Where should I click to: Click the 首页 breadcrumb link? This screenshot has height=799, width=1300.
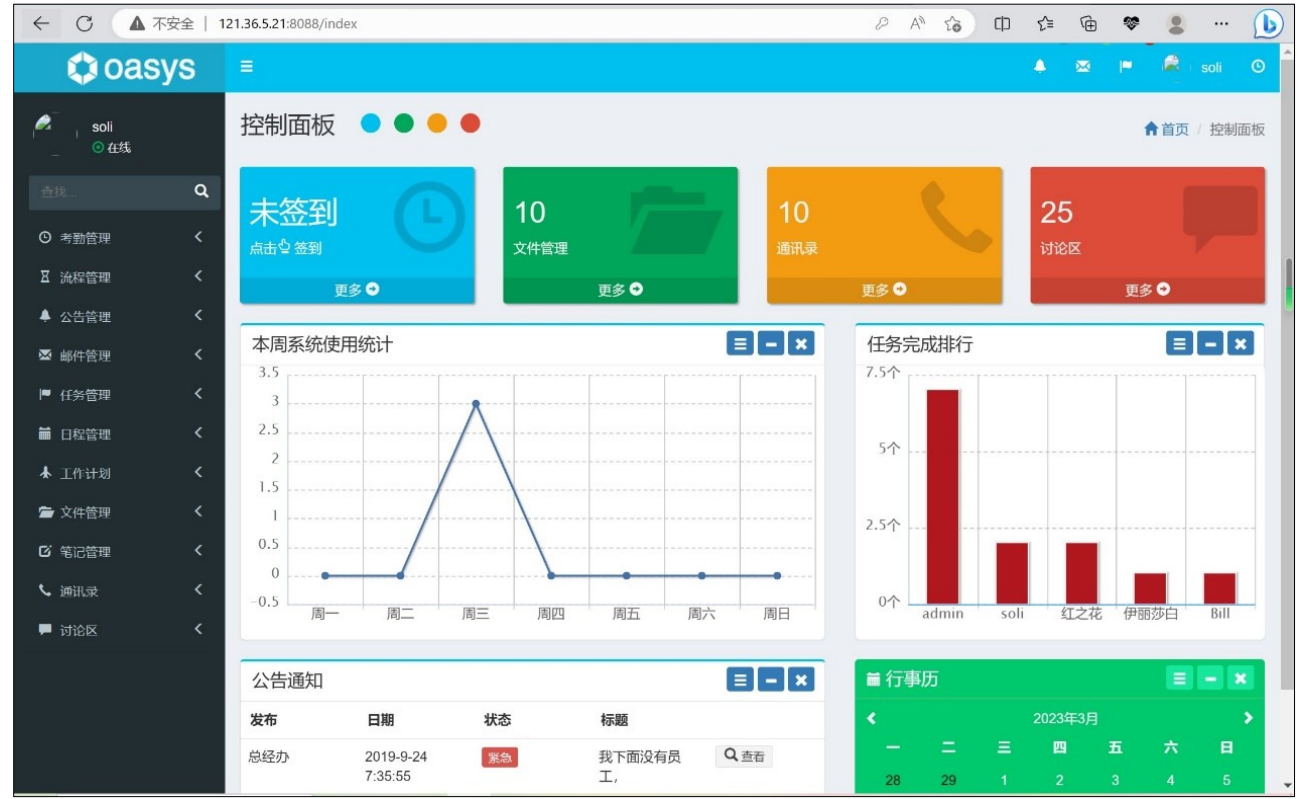(x=1167, y=129)
